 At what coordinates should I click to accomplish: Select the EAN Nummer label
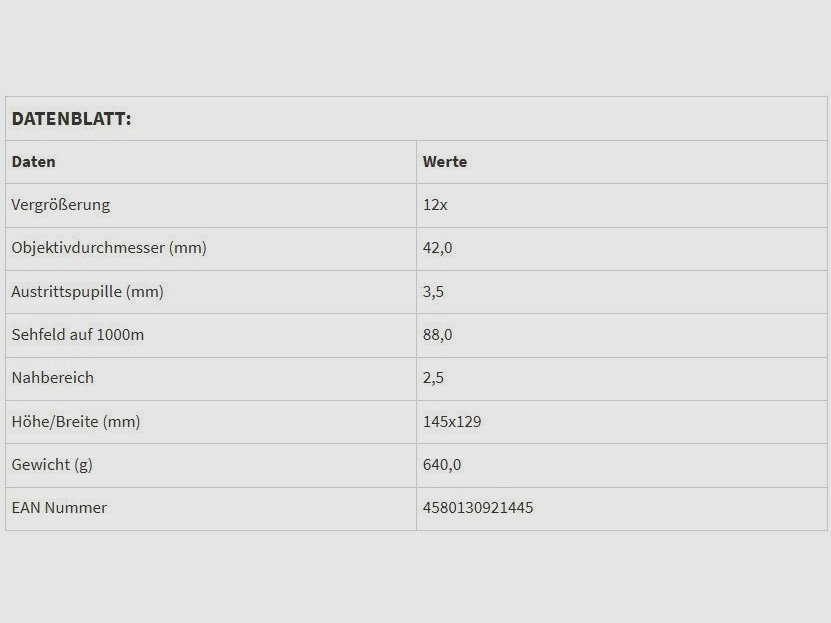pos(59,508)
